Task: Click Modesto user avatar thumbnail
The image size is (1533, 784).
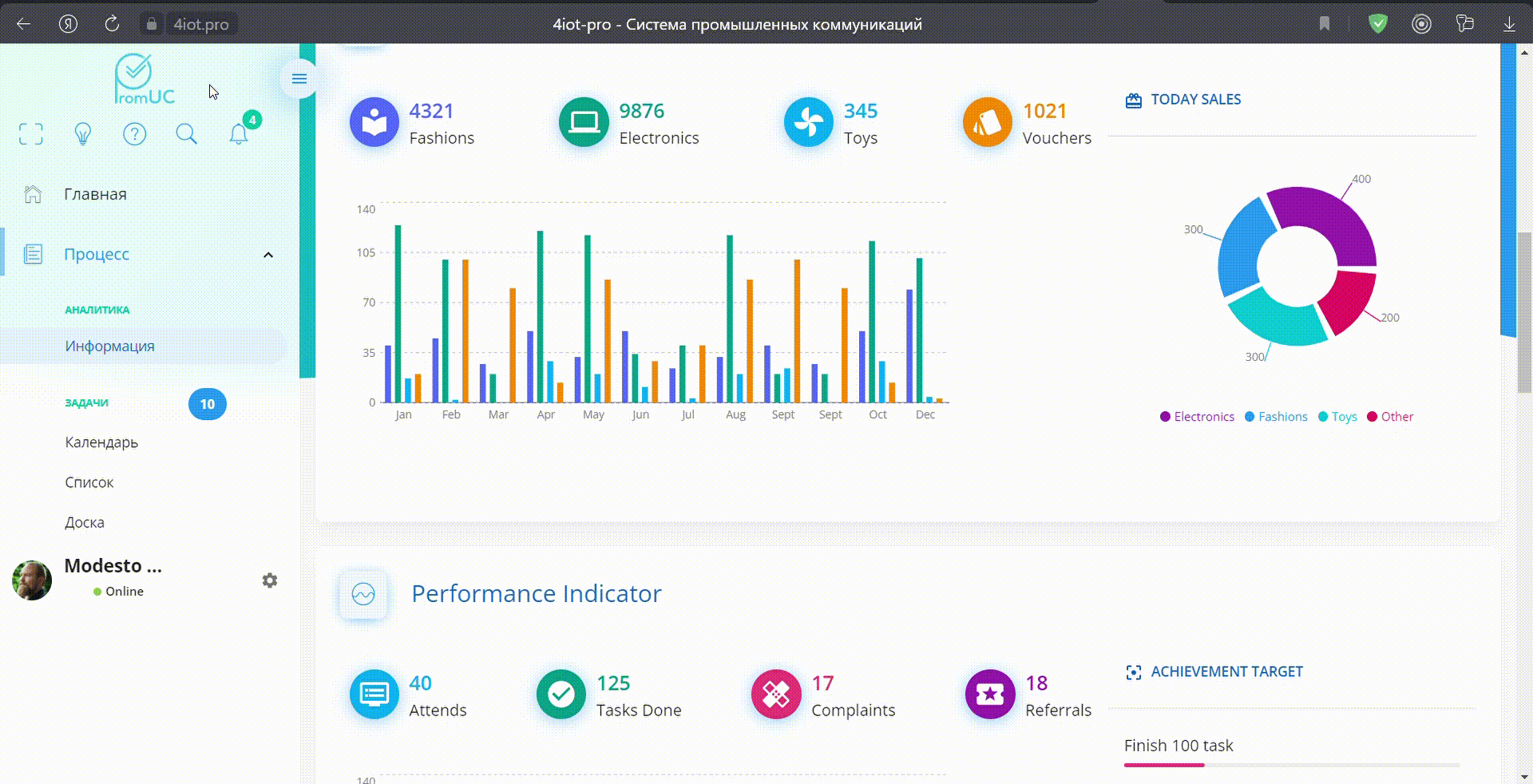Action: (32, 580)
